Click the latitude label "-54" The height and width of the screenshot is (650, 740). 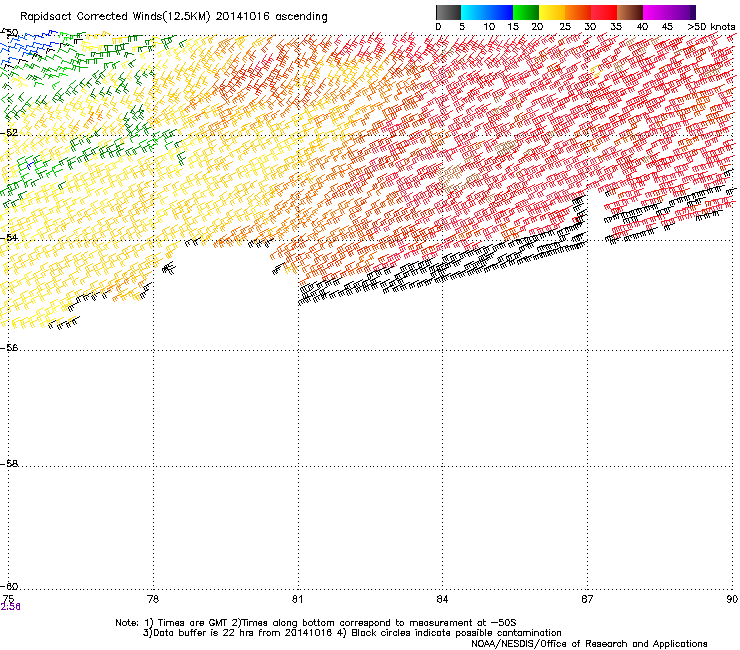click(9, 237)
